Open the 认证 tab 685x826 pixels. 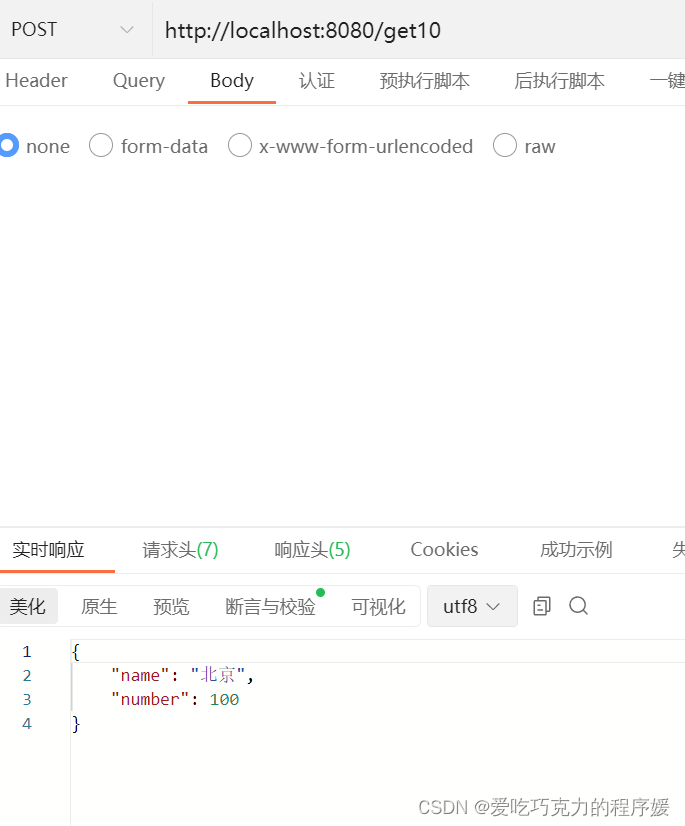tap(317, 81)
